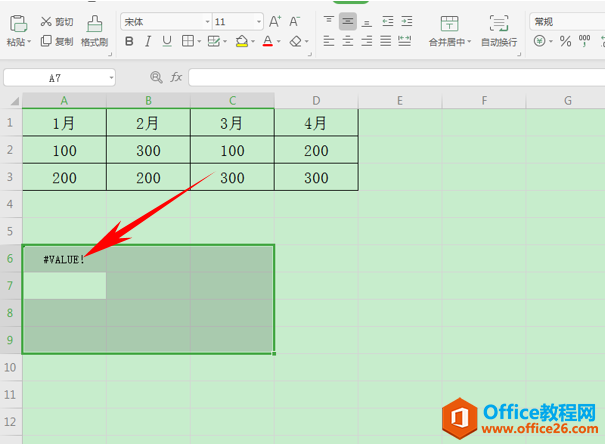Screen dimensions: 605x446
Task: Select column D header
Action: click(316, 100)
